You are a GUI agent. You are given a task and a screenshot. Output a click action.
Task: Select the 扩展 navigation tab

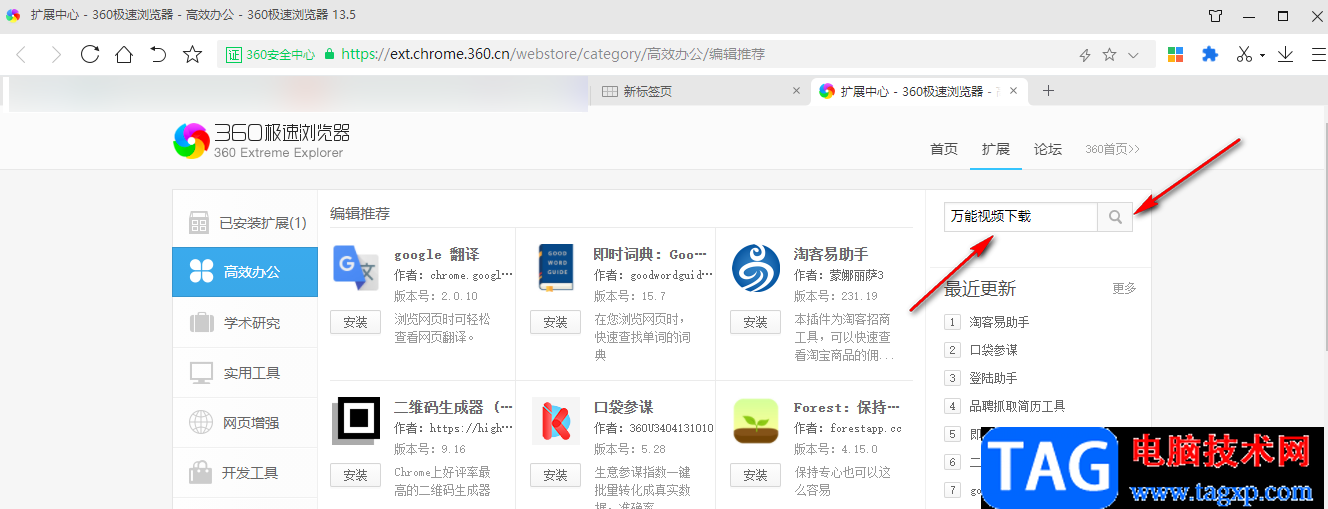pos(995,149)
